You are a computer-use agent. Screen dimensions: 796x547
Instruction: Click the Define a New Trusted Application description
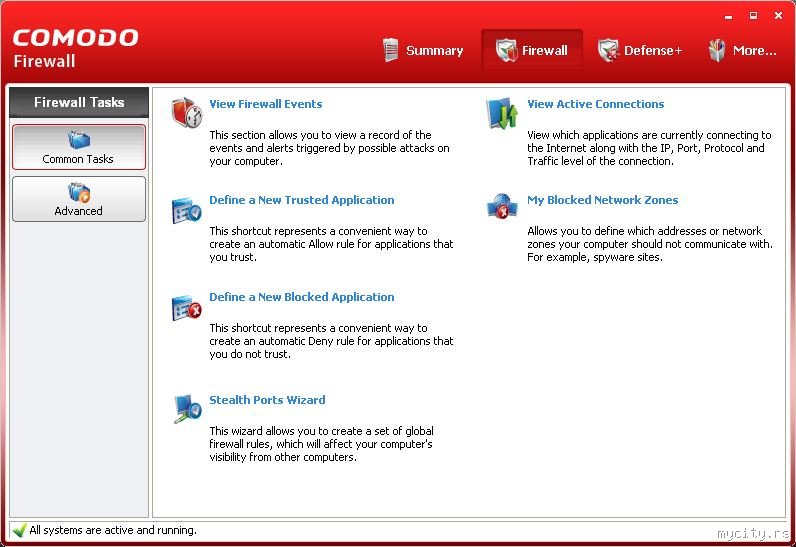click(x=331, y=244)
